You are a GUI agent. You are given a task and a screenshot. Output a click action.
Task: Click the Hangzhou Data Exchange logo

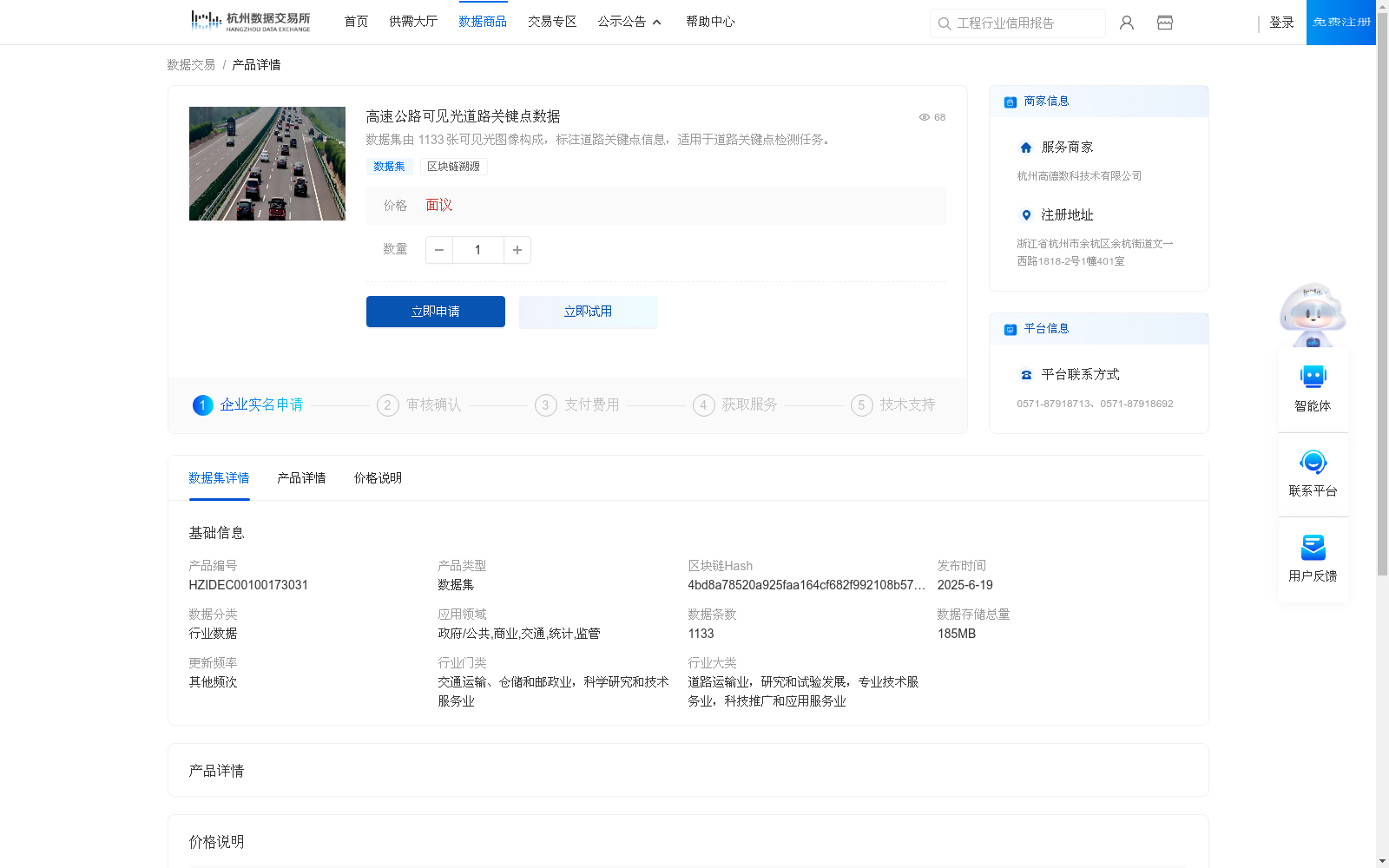click(250, 21)
